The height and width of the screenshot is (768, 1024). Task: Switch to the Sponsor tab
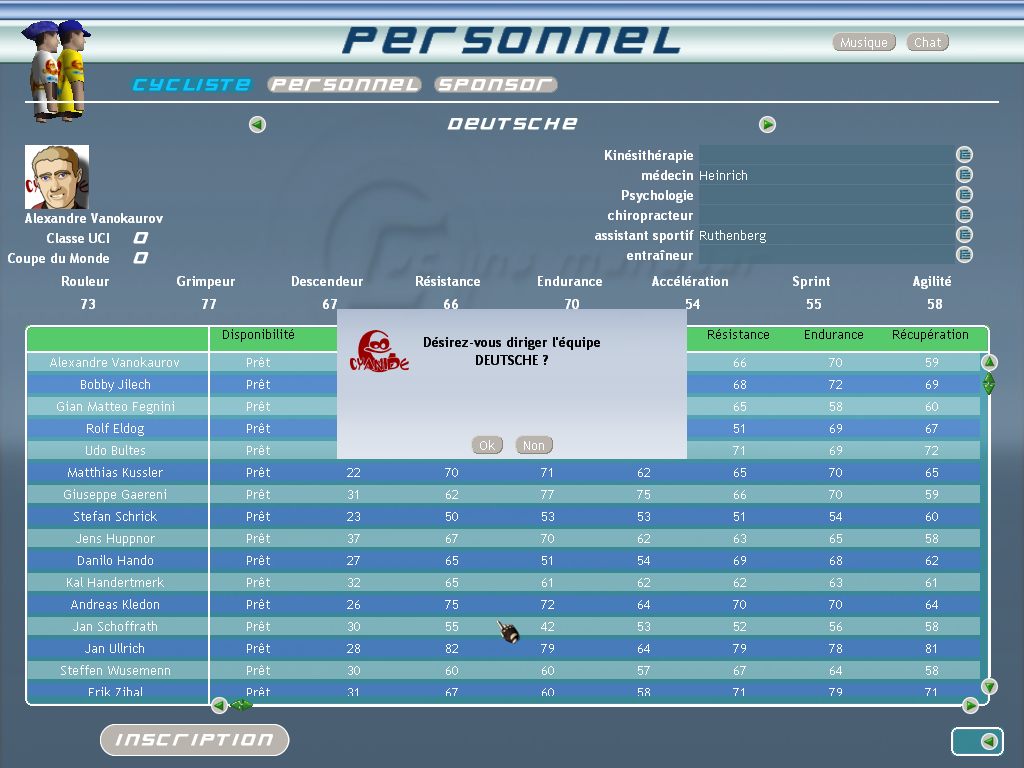click(x=495, y=85)
